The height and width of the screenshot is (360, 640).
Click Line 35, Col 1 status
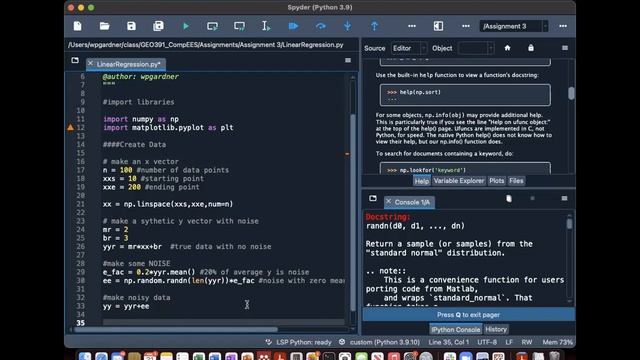click(x=449, y=342)
